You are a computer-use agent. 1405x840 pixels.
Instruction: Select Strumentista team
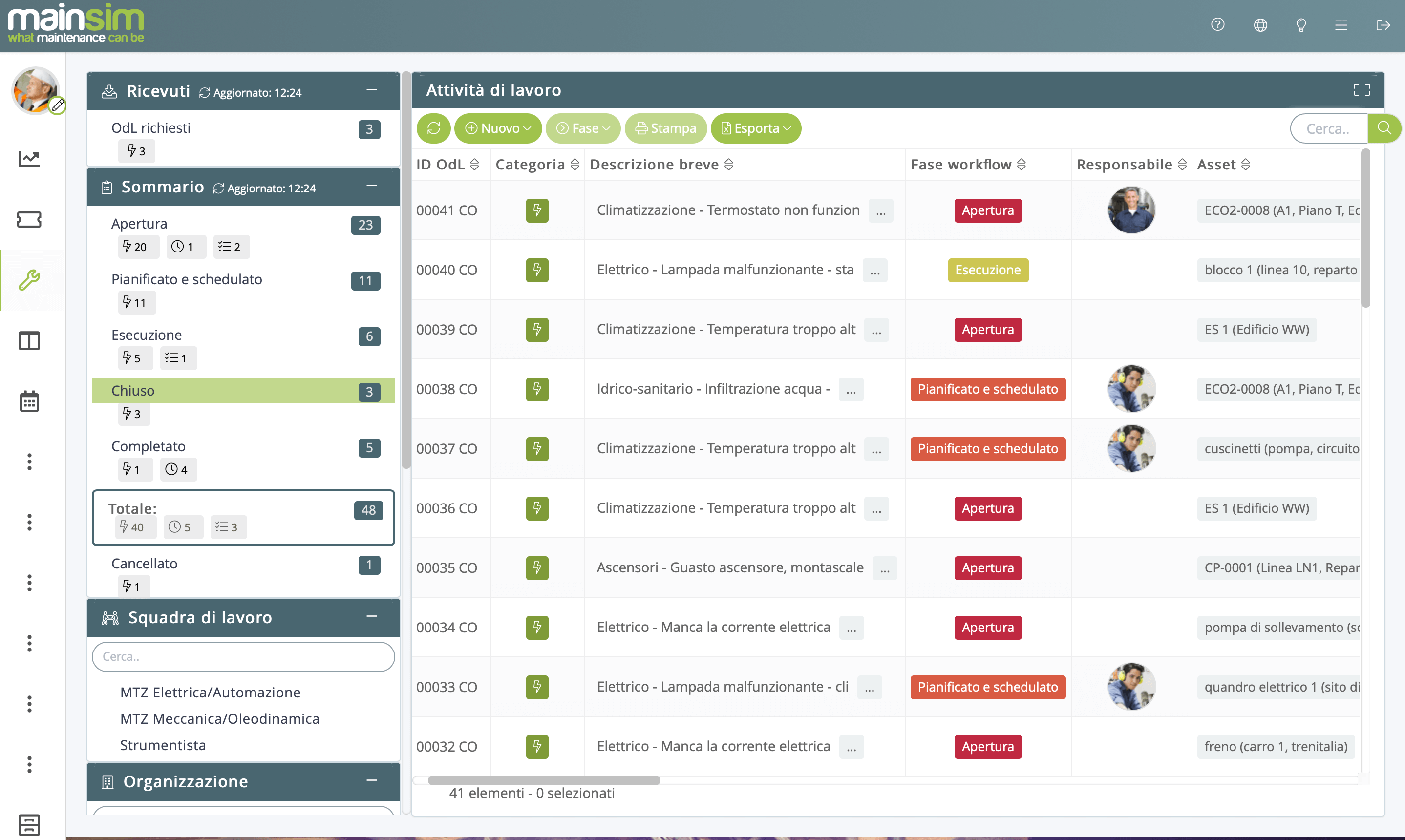163,745
